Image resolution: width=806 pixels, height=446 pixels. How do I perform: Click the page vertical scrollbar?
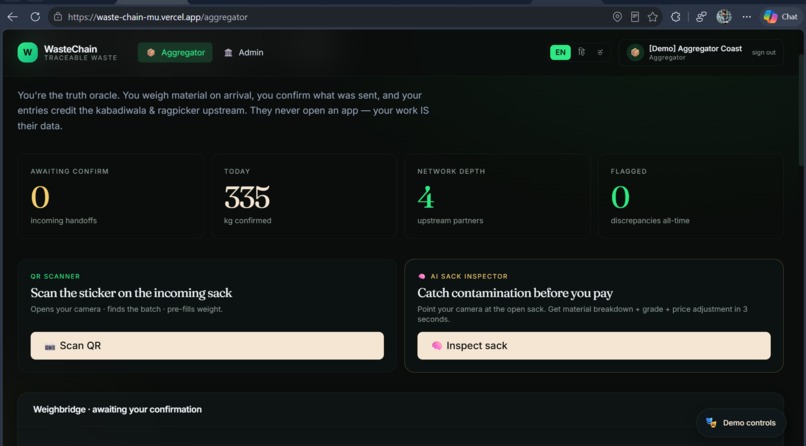(x=802, y=110)
